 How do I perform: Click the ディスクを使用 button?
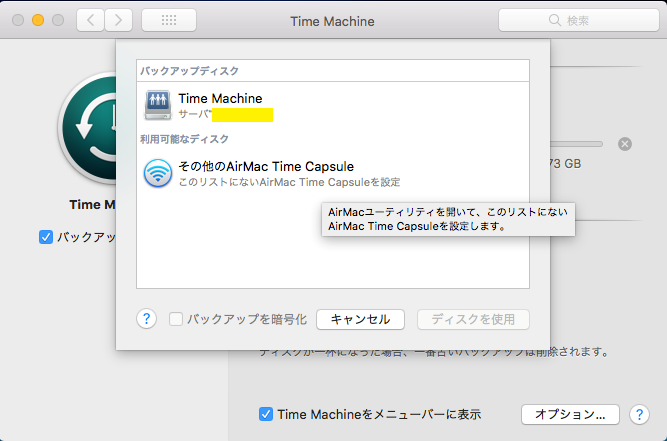tap(473, 320)
